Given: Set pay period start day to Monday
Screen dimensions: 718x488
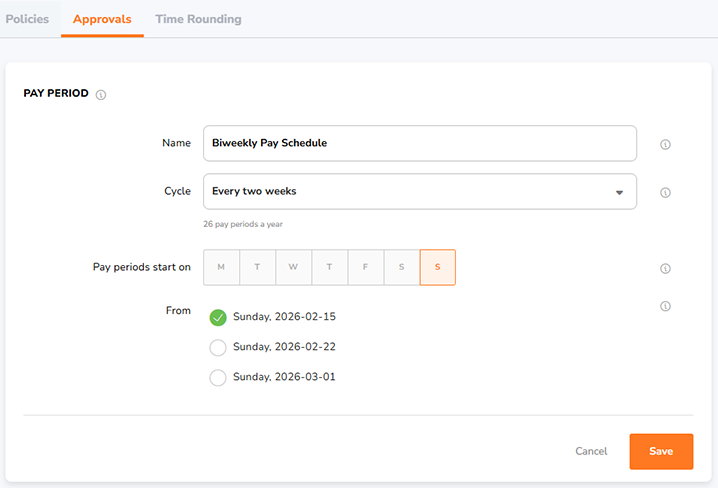Looking at the screenshot, I should pyautogui.click(x=221, y=268).
